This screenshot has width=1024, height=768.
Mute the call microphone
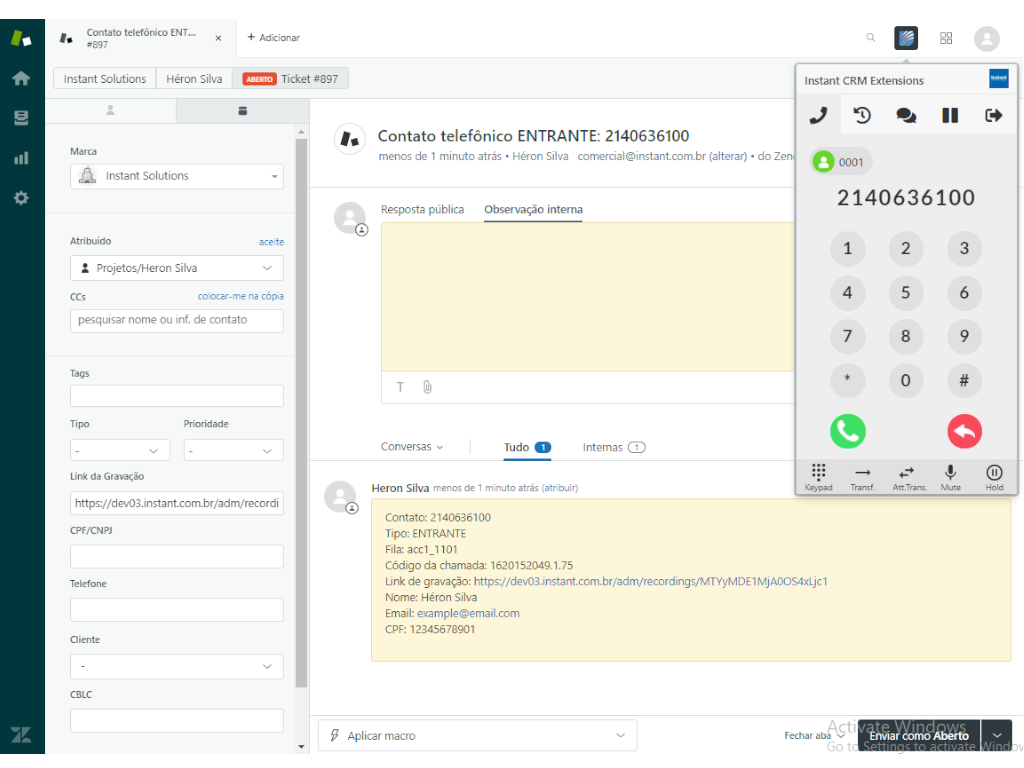click(x=950, y=477)
